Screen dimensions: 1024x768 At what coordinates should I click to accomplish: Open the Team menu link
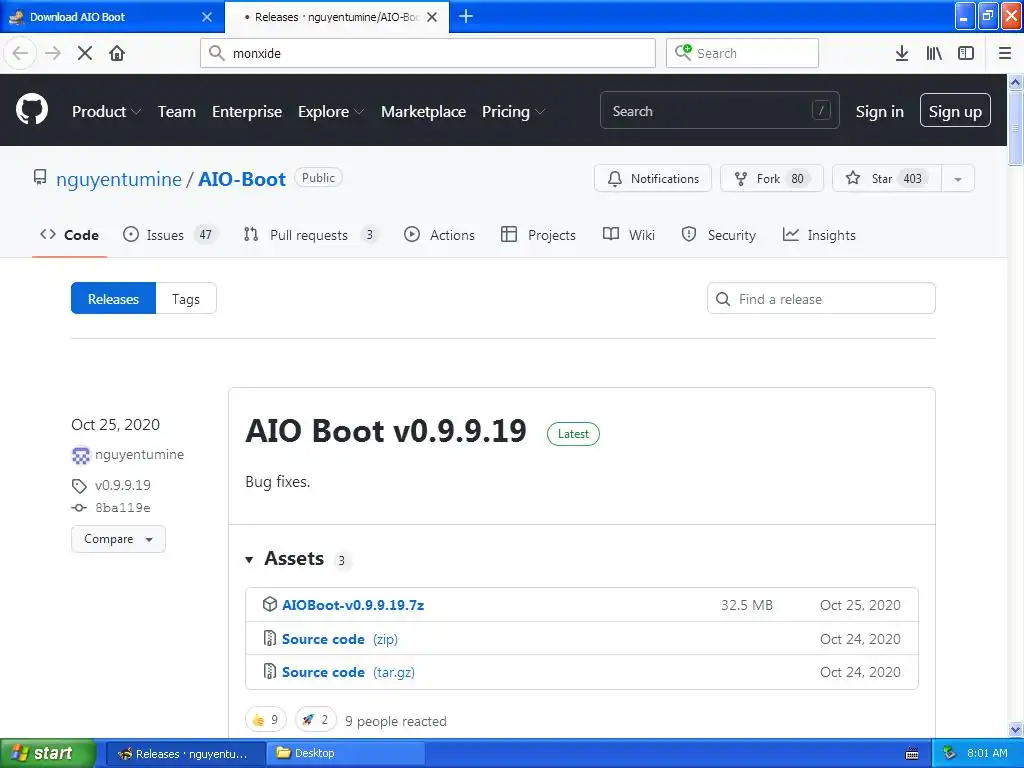[x=176, y=112]
